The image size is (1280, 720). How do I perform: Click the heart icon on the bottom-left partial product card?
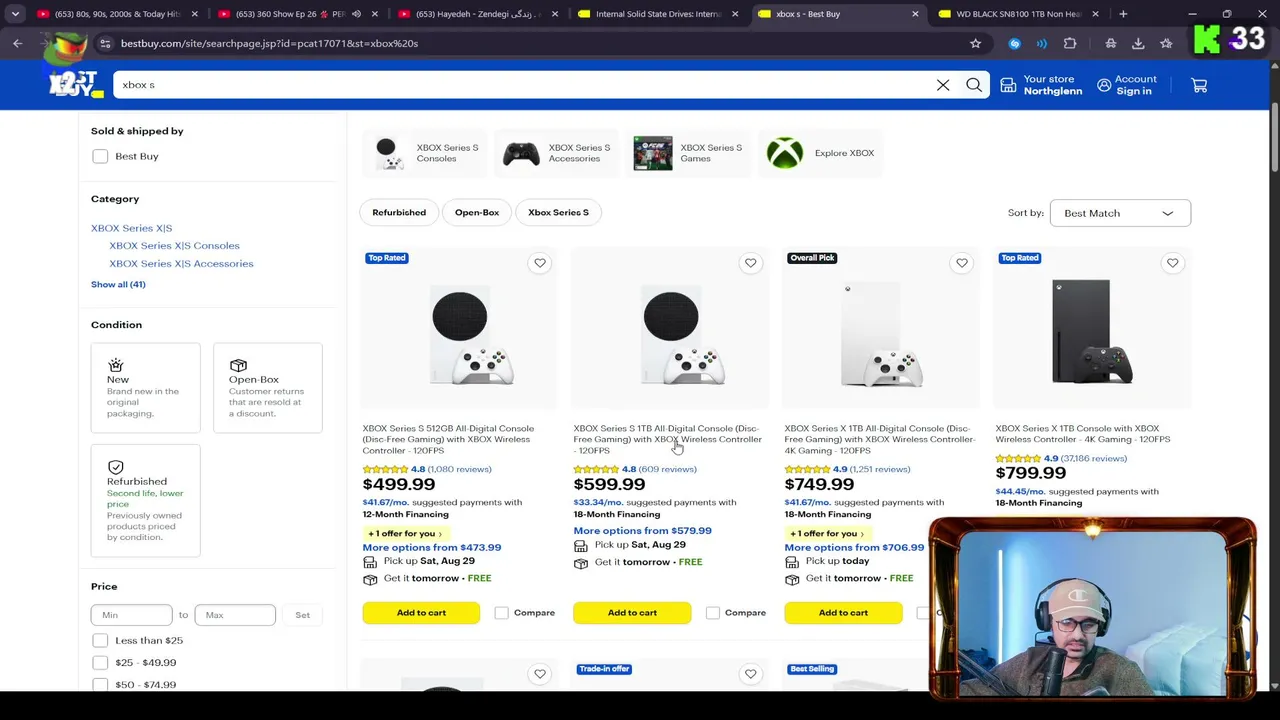(x=540, y=674)
